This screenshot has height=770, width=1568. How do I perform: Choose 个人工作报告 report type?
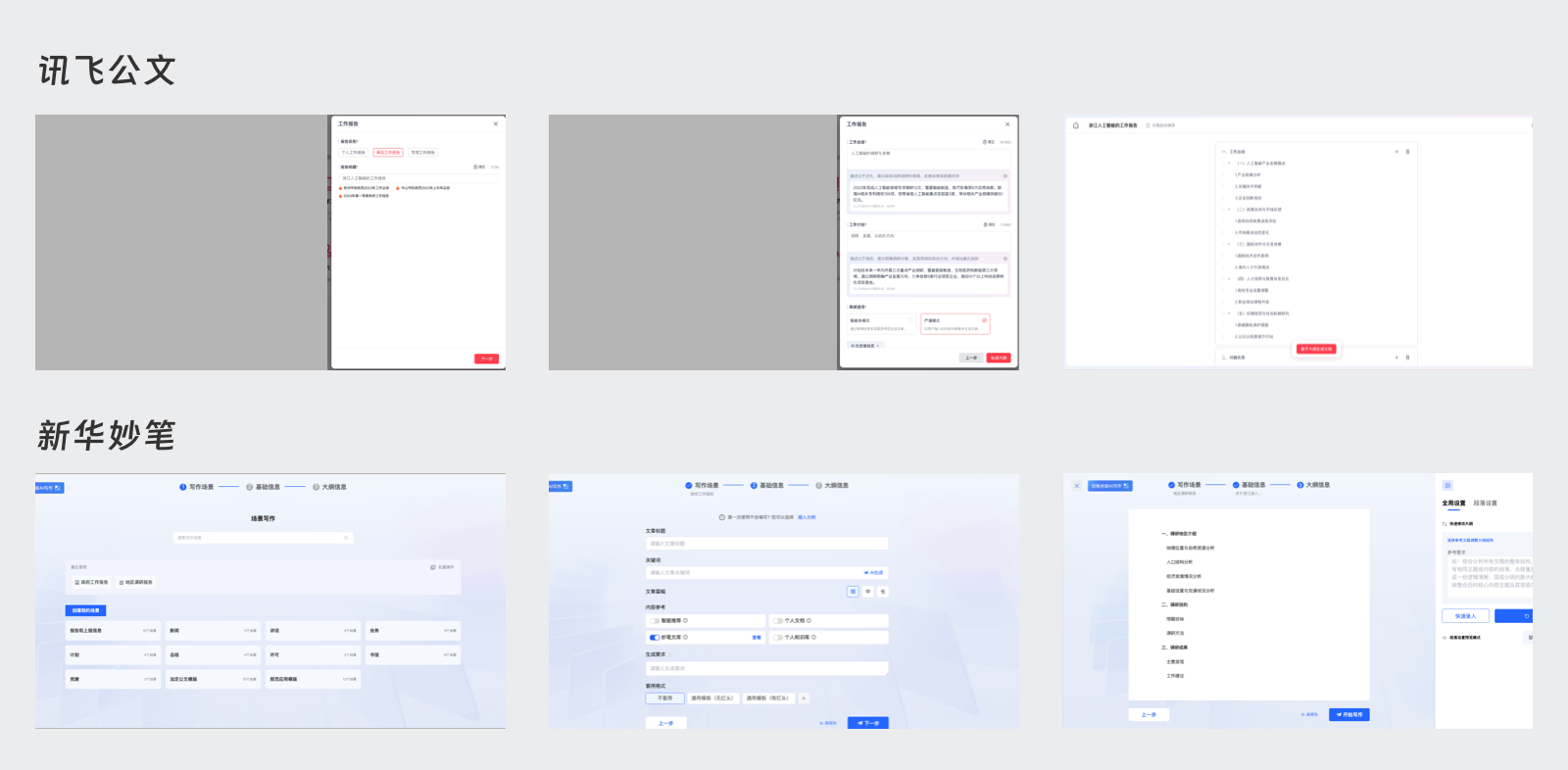tap(354, 153)
